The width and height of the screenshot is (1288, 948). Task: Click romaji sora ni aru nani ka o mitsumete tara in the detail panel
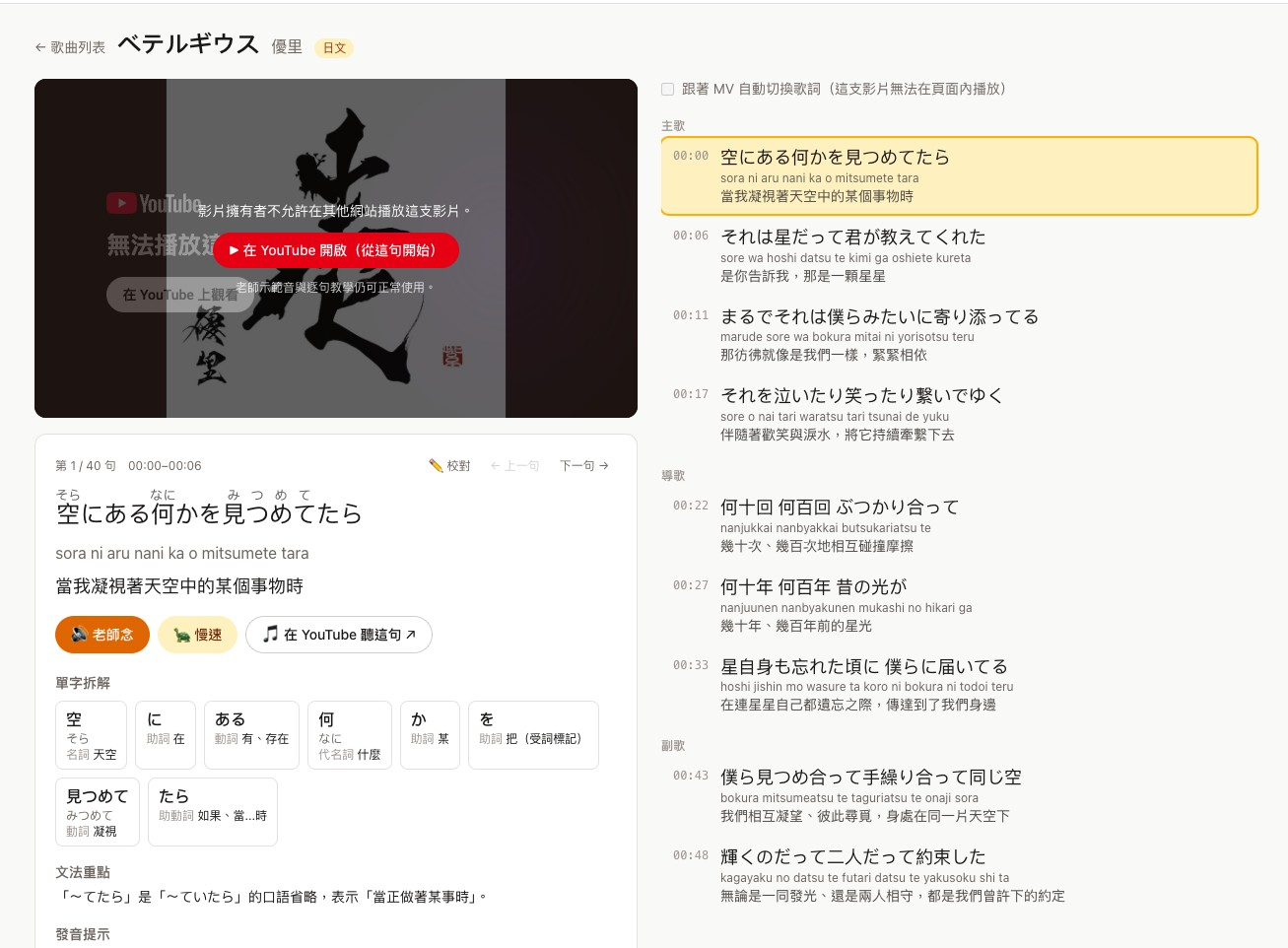(182, 554)
